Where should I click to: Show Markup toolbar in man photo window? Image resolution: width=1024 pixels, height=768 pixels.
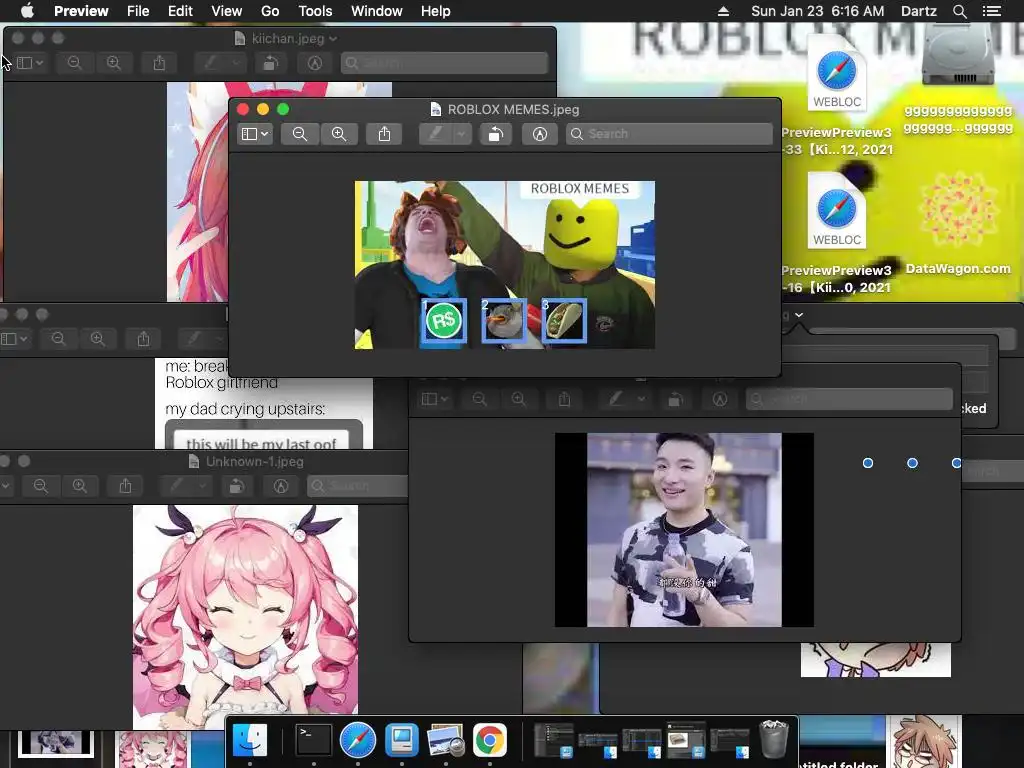(x=720, y=399)
